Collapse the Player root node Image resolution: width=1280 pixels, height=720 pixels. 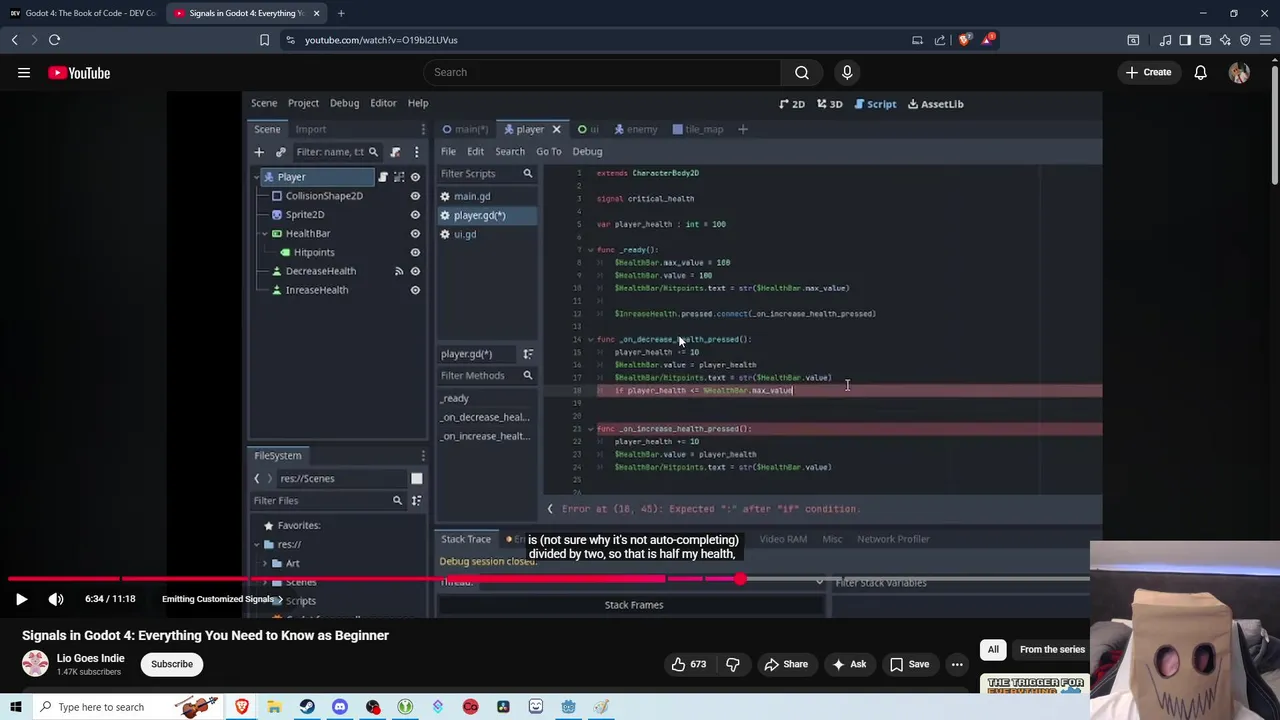[257, 177]
